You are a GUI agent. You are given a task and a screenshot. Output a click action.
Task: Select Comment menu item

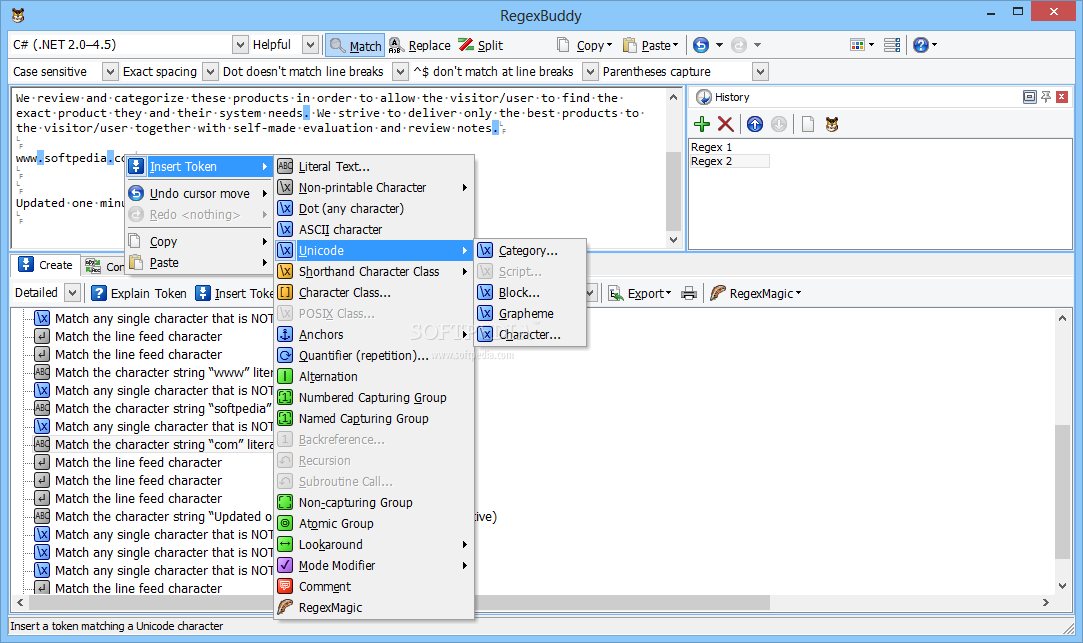(x=374, y=586)
